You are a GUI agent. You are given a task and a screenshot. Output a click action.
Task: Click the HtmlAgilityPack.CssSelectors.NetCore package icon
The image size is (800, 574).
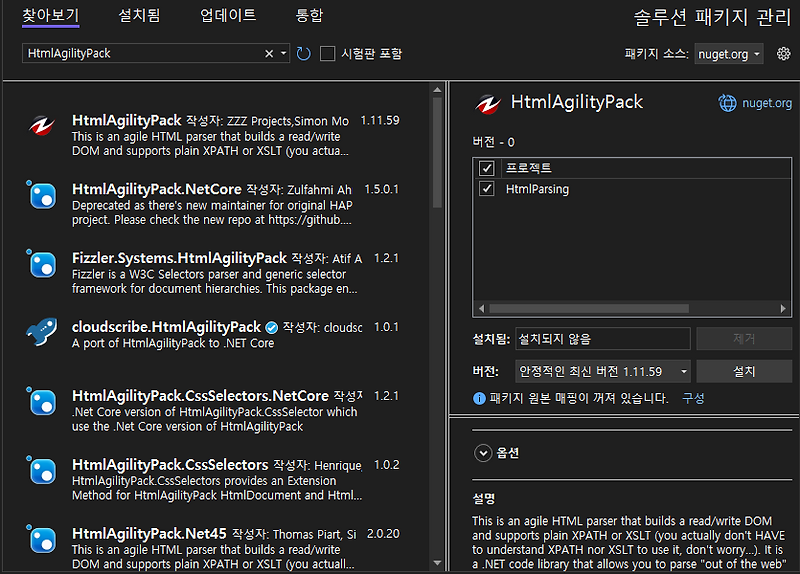[41, 402]
